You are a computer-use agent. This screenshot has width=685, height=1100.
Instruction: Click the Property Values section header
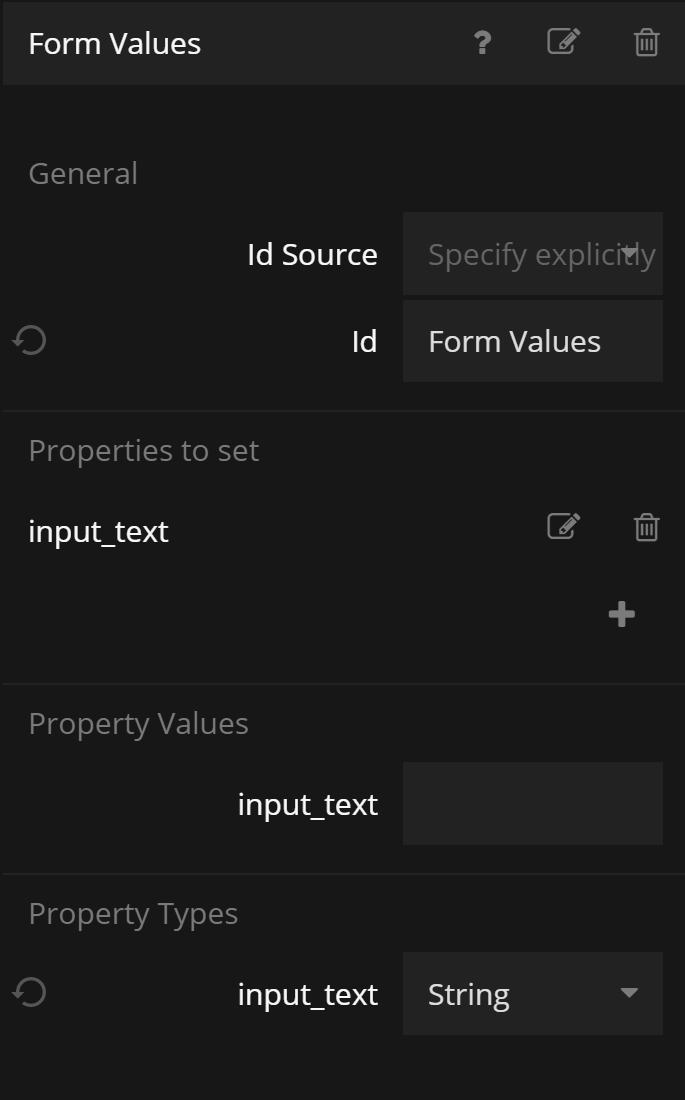coord(138,724)
